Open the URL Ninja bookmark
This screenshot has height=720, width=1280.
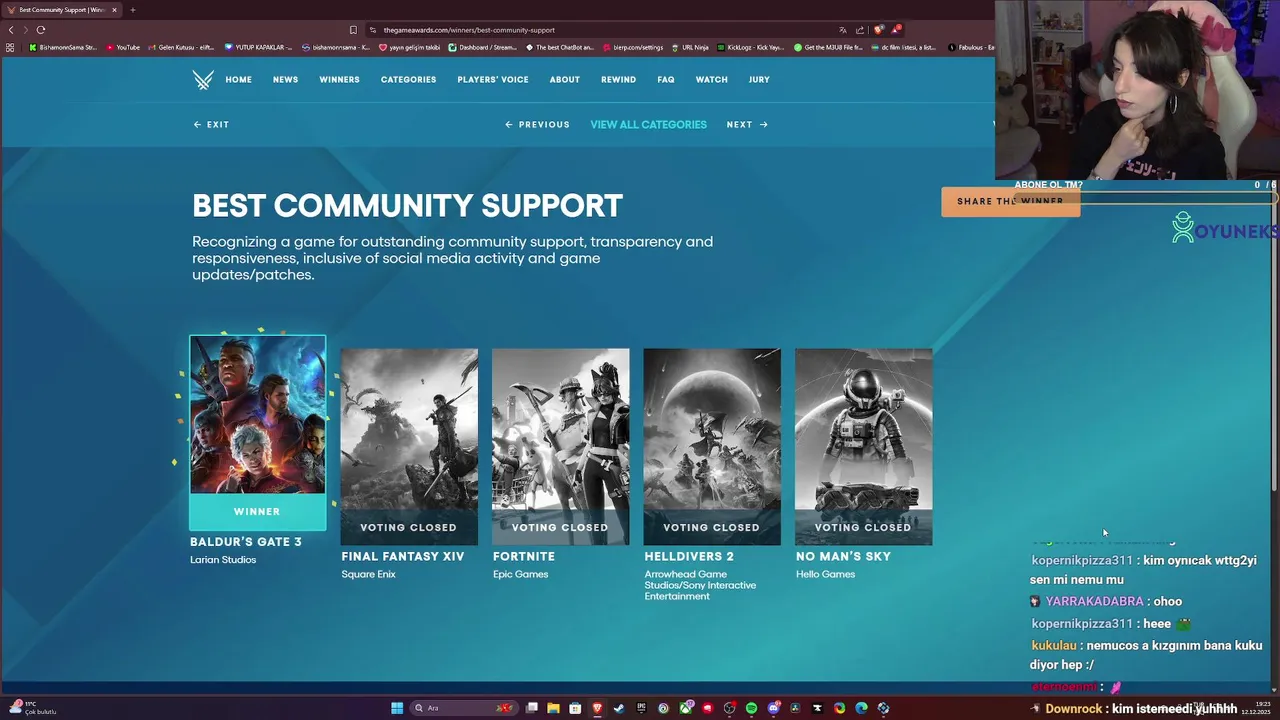tap(690, 47)
